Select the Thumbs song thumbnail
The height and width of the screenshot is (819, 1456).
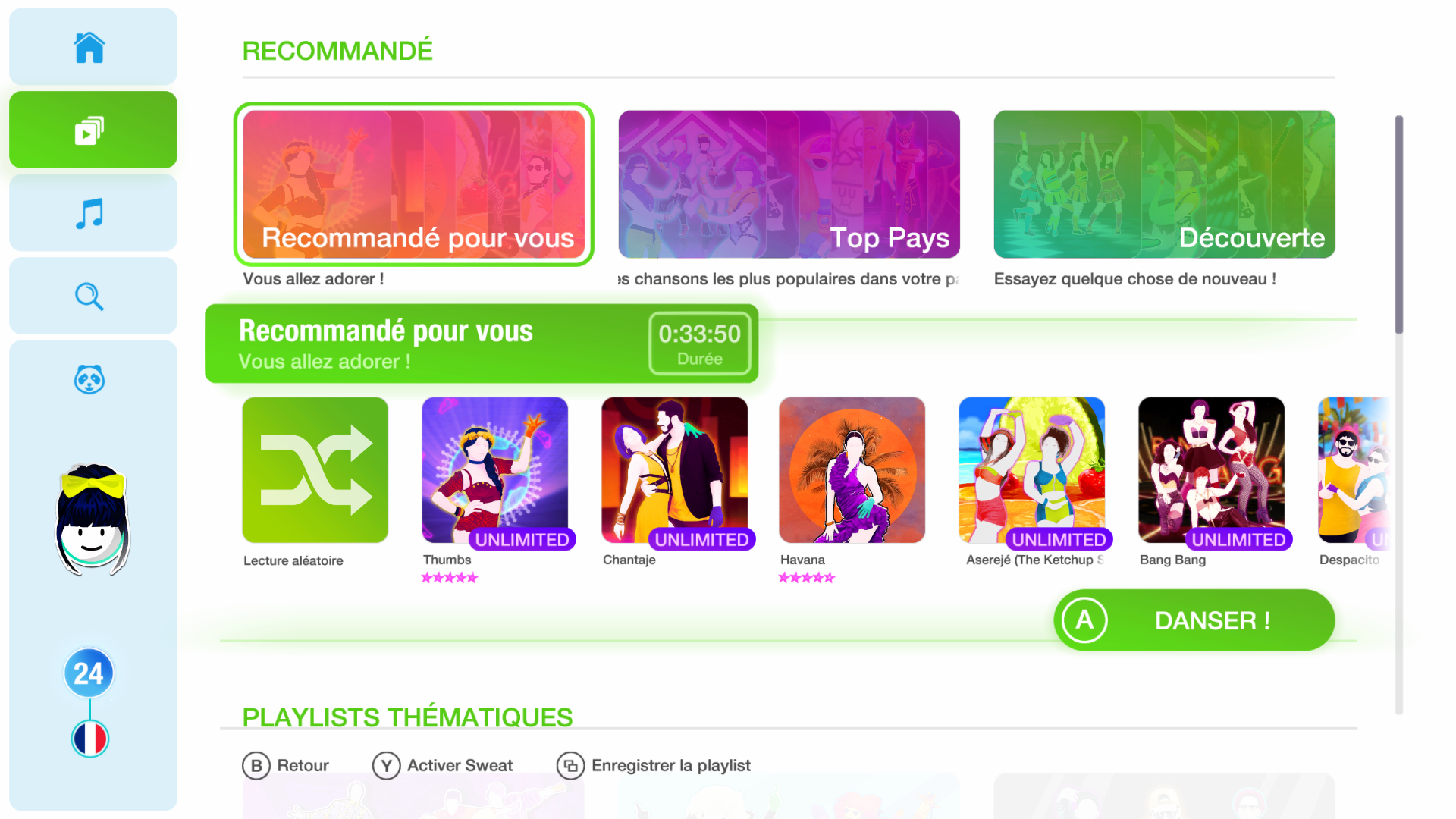(494, 470)
